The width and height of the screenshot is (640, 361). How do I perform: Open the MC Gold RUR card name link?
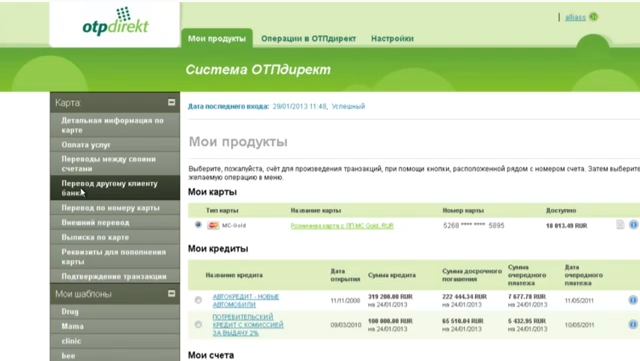coord(342,225)
